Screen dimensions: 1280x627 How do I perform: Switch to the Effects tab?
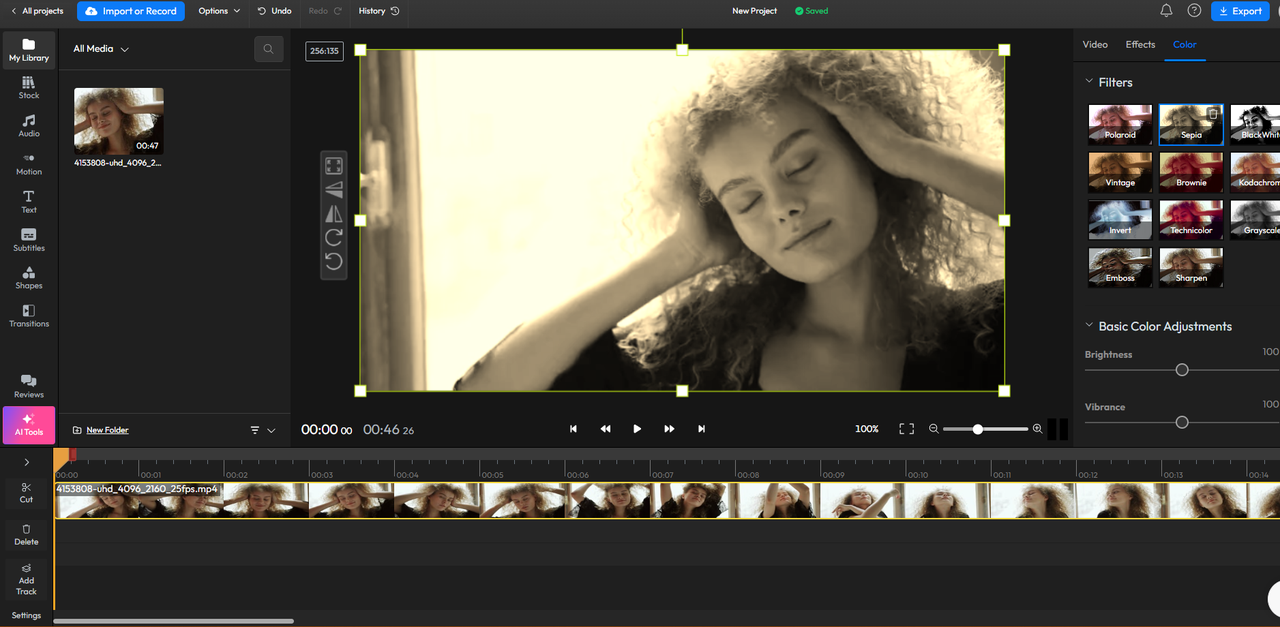pyautogui.click(x=1140, y=45)
